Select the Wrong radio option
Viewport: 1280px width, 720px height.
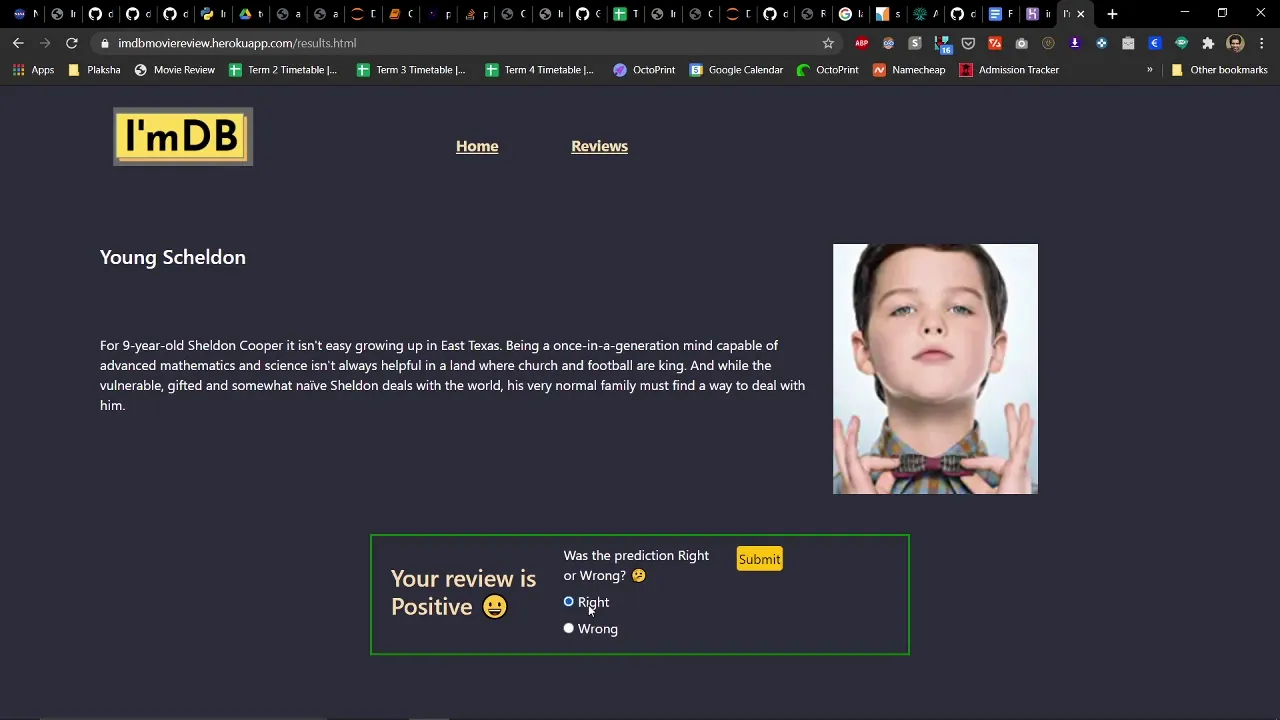click(x=569, y=628)
